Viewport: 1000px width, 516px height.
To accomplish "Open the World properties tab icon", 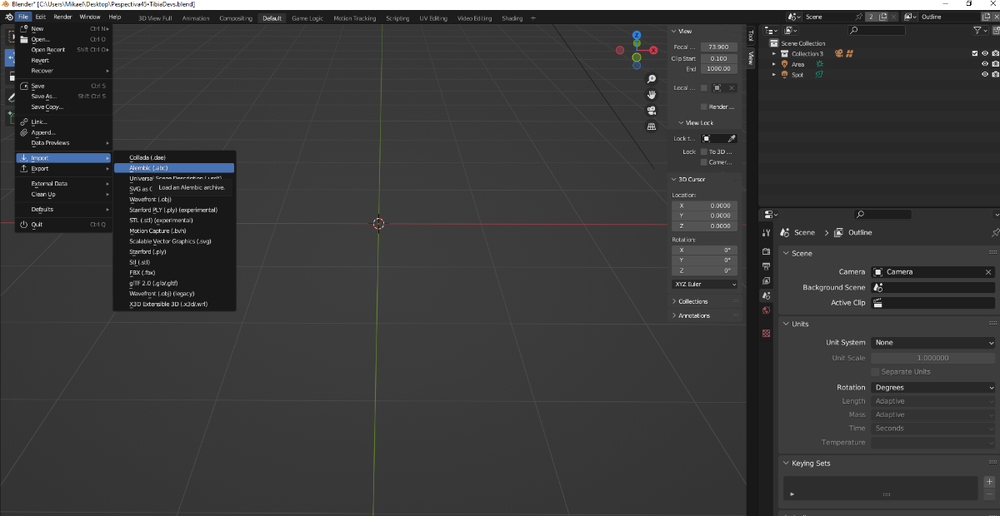I will tap(766, 310).
